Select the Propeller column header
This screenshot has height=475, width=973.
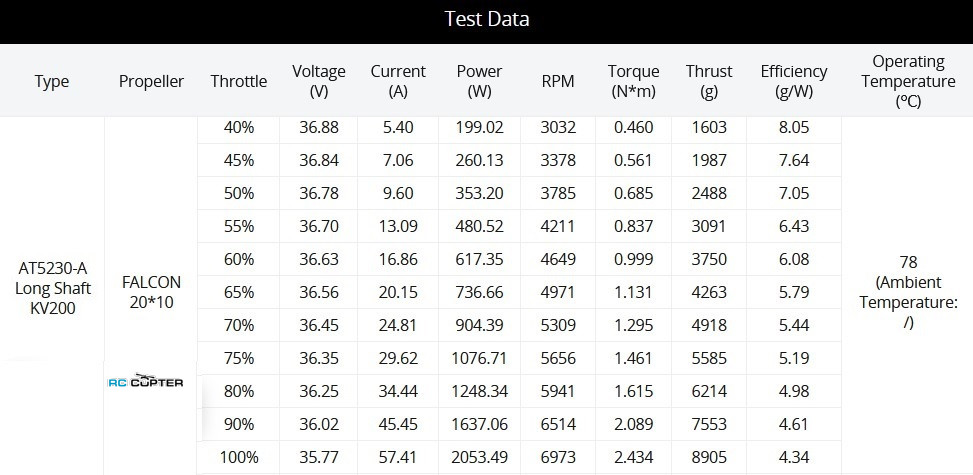pos(151,81)
